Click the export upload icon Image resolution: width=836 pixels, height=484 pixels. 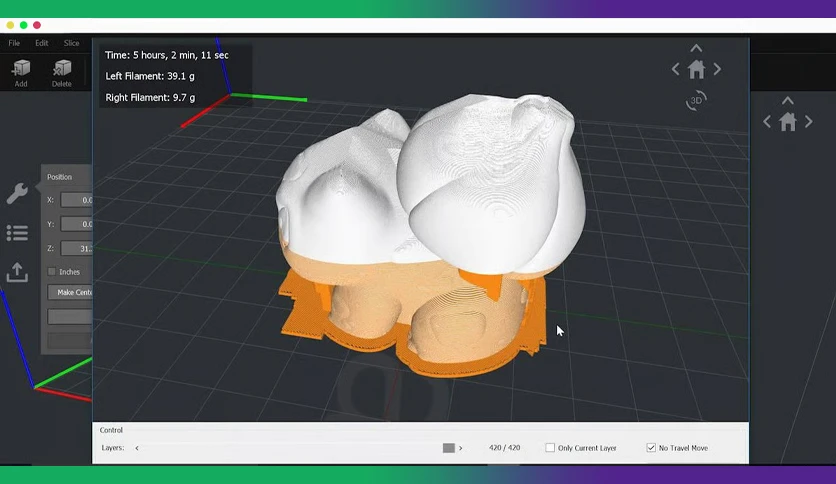pos(17,272)
